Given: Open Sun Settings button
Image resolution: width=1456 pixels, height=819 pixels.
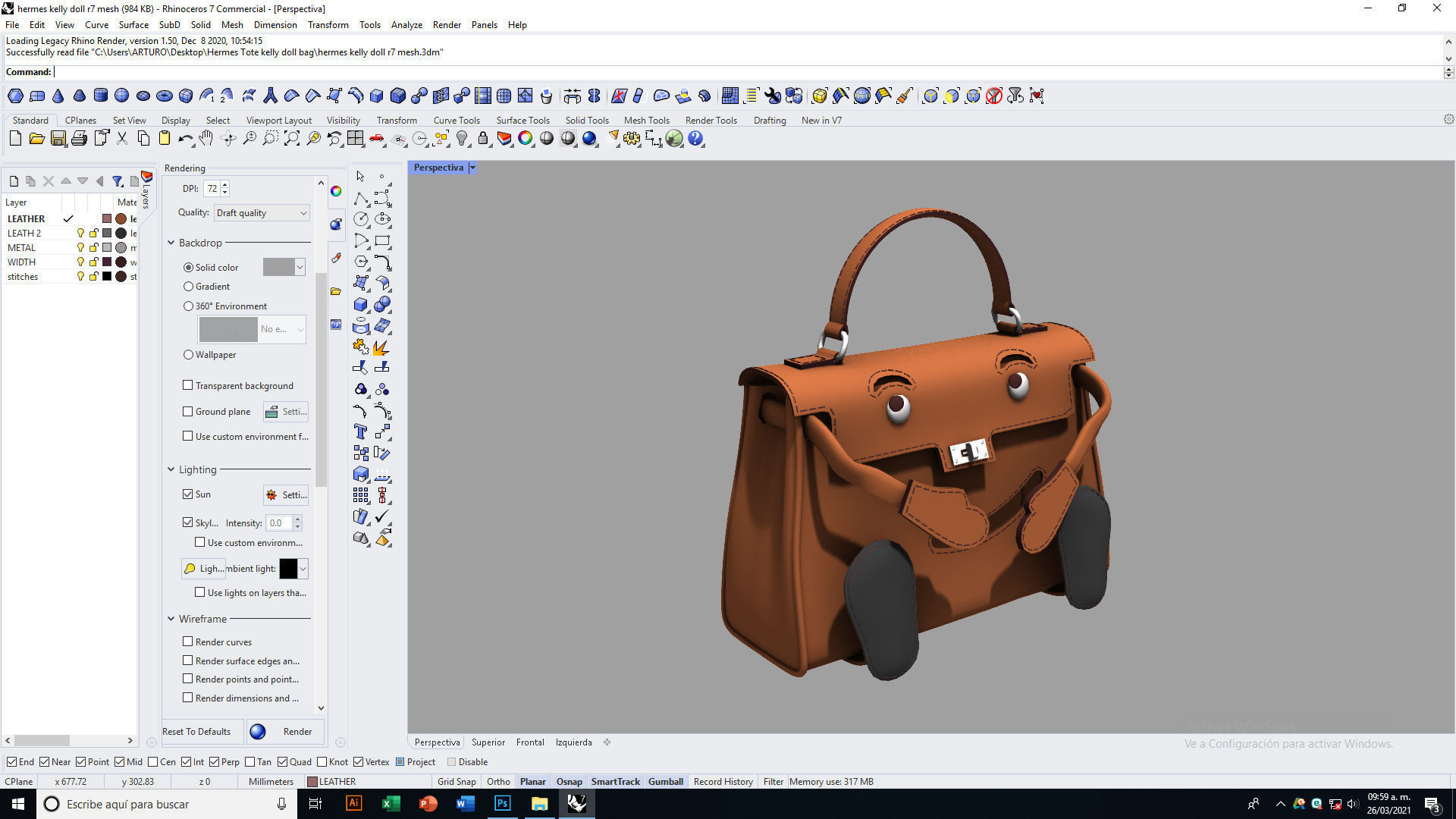Looking at the screenshot, I should (x=286, y=494).
